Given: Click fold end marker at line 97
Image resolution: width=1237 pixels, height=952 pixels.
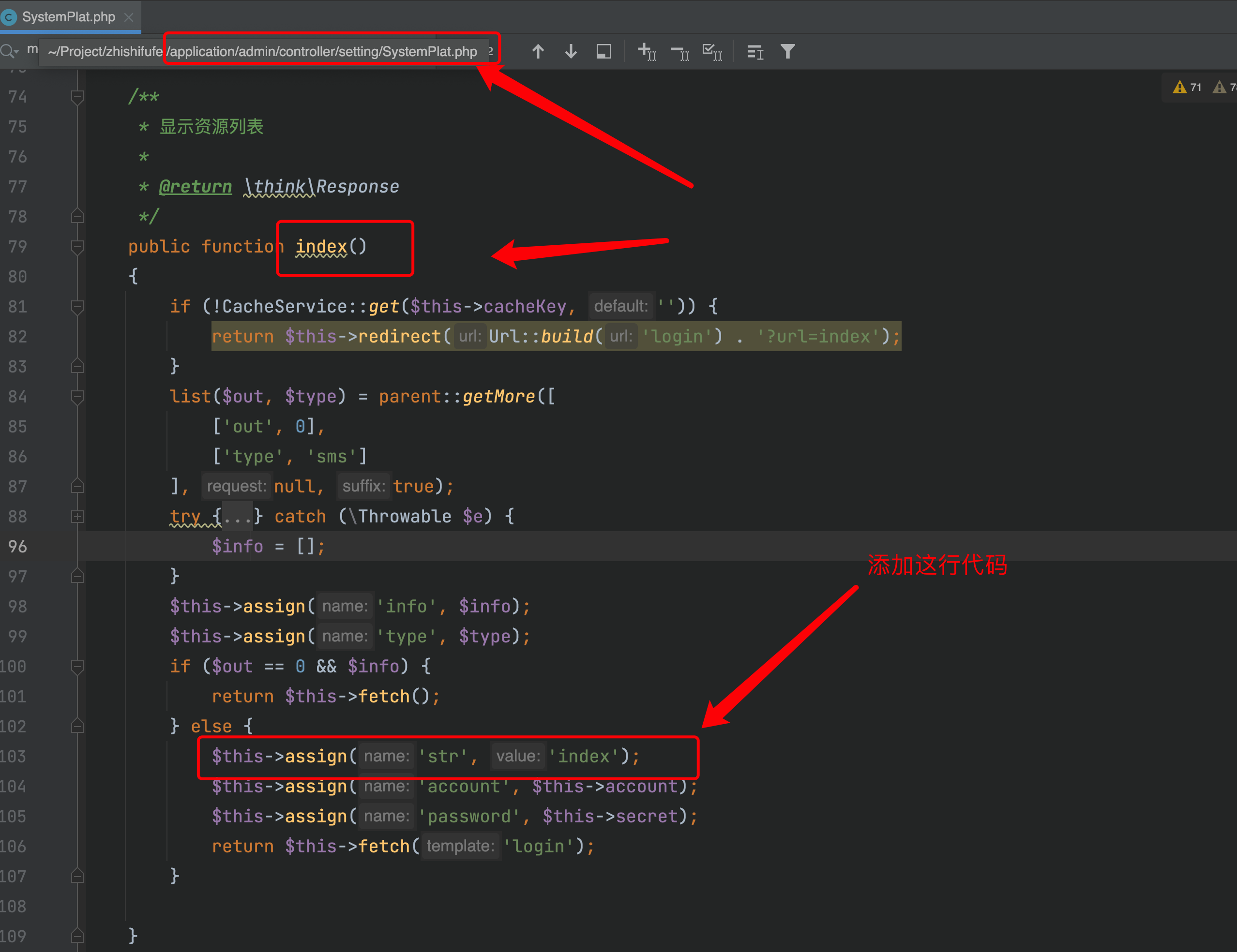Looking at the screenshot, I should (77, 576).
